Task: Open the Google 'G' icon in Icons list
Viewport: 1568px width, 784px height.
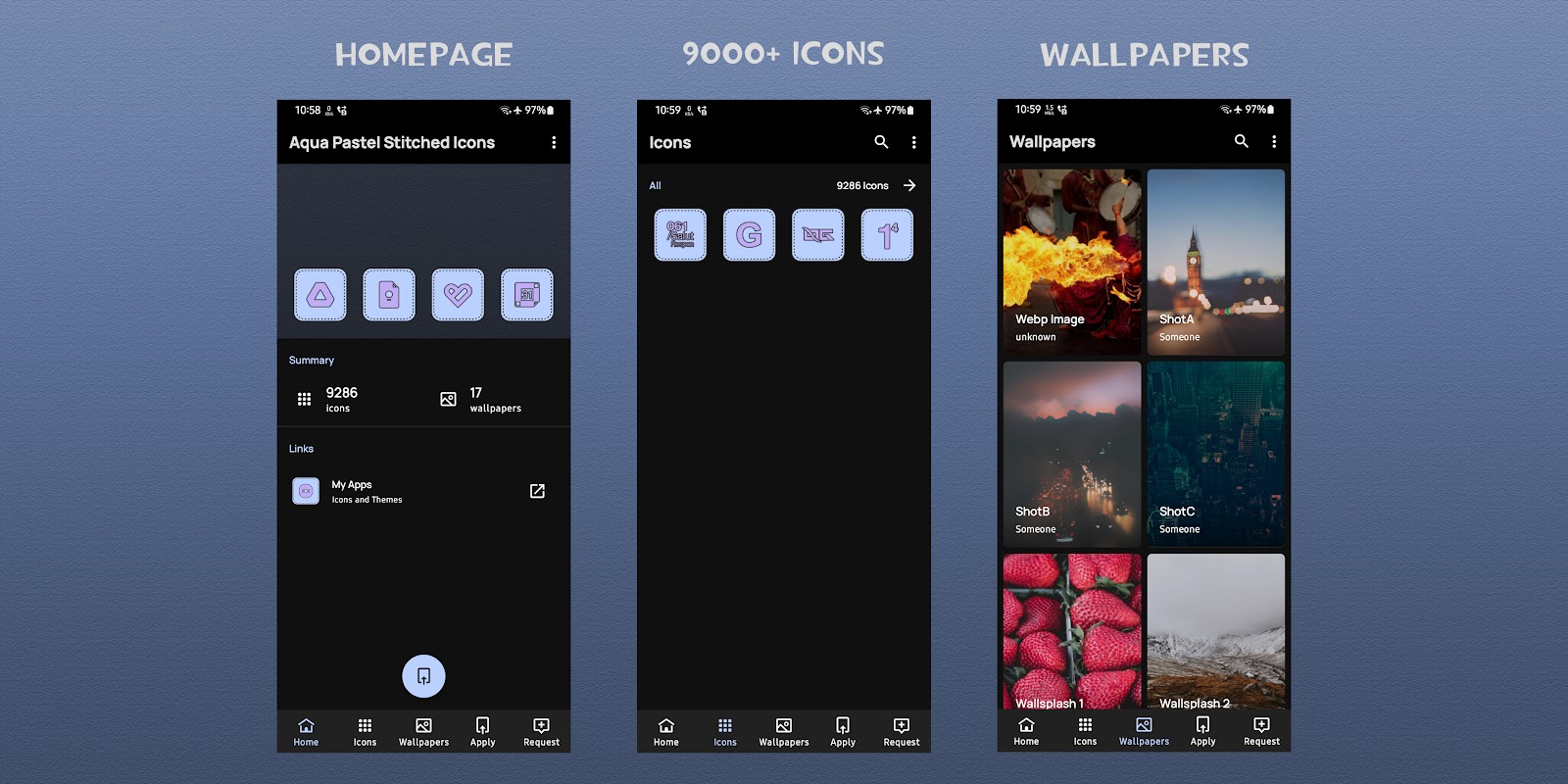Action: pyautogui.click(x=749, y=235)
